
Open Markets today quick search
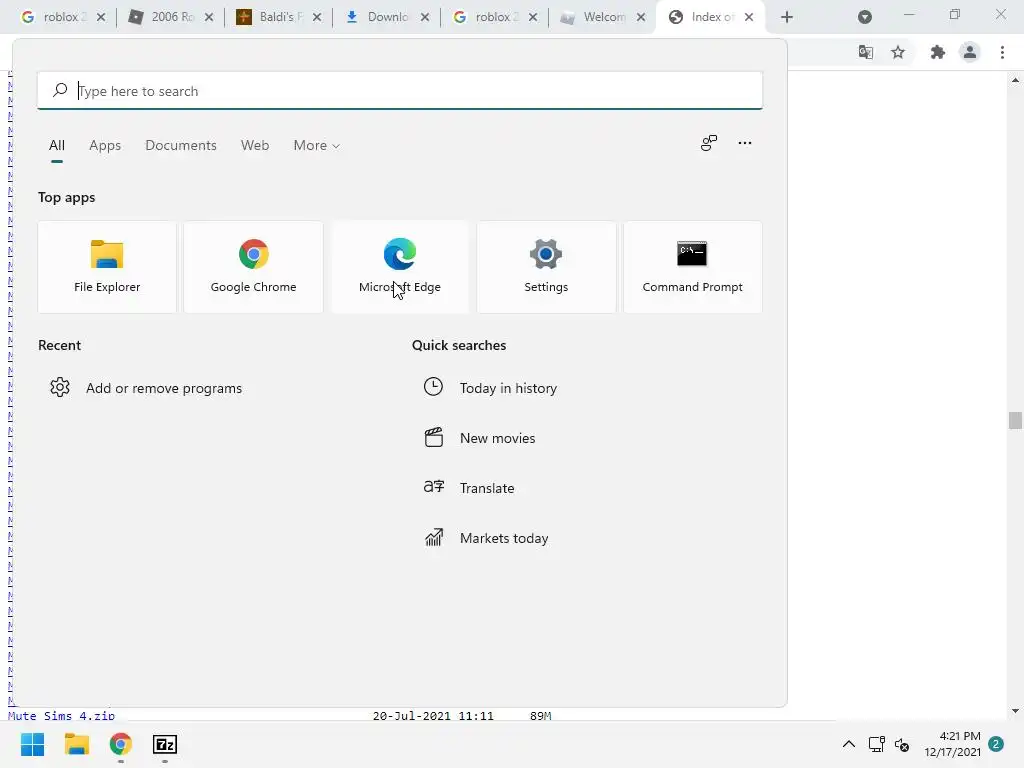[487, 538]
